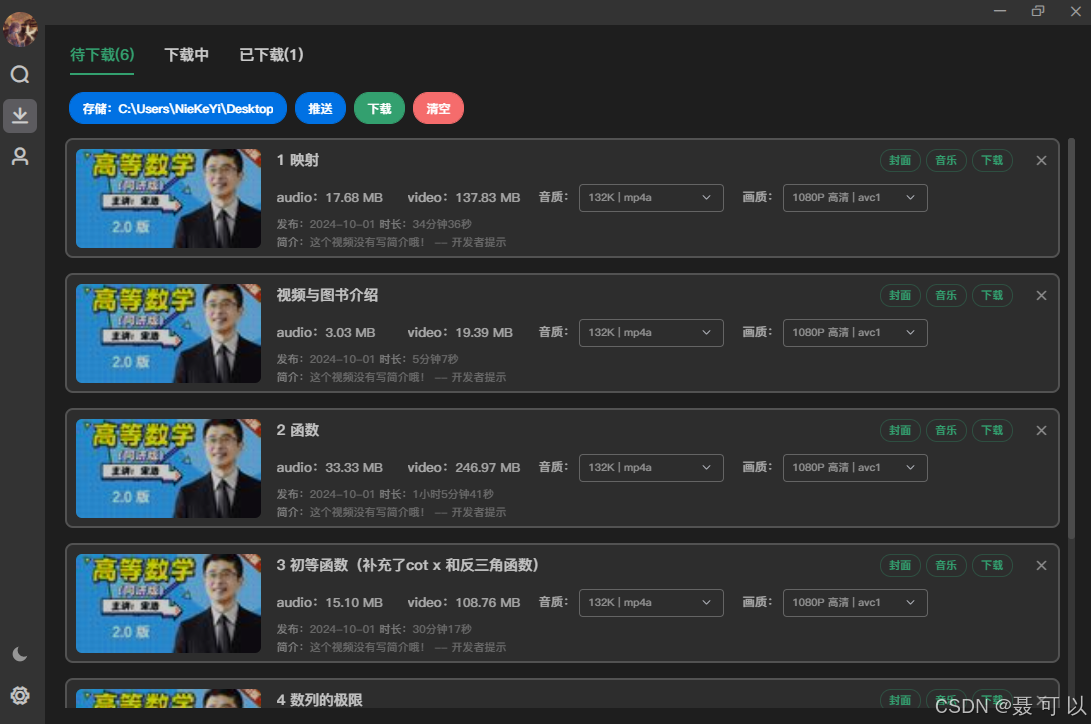Toggle dark mode with moon icon

20,654
